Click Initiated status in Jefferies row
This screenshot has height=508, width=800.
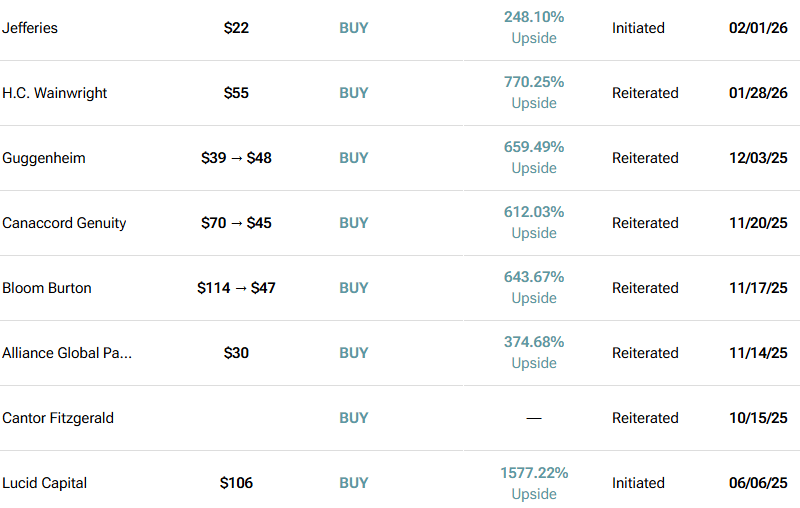point(638,28)
